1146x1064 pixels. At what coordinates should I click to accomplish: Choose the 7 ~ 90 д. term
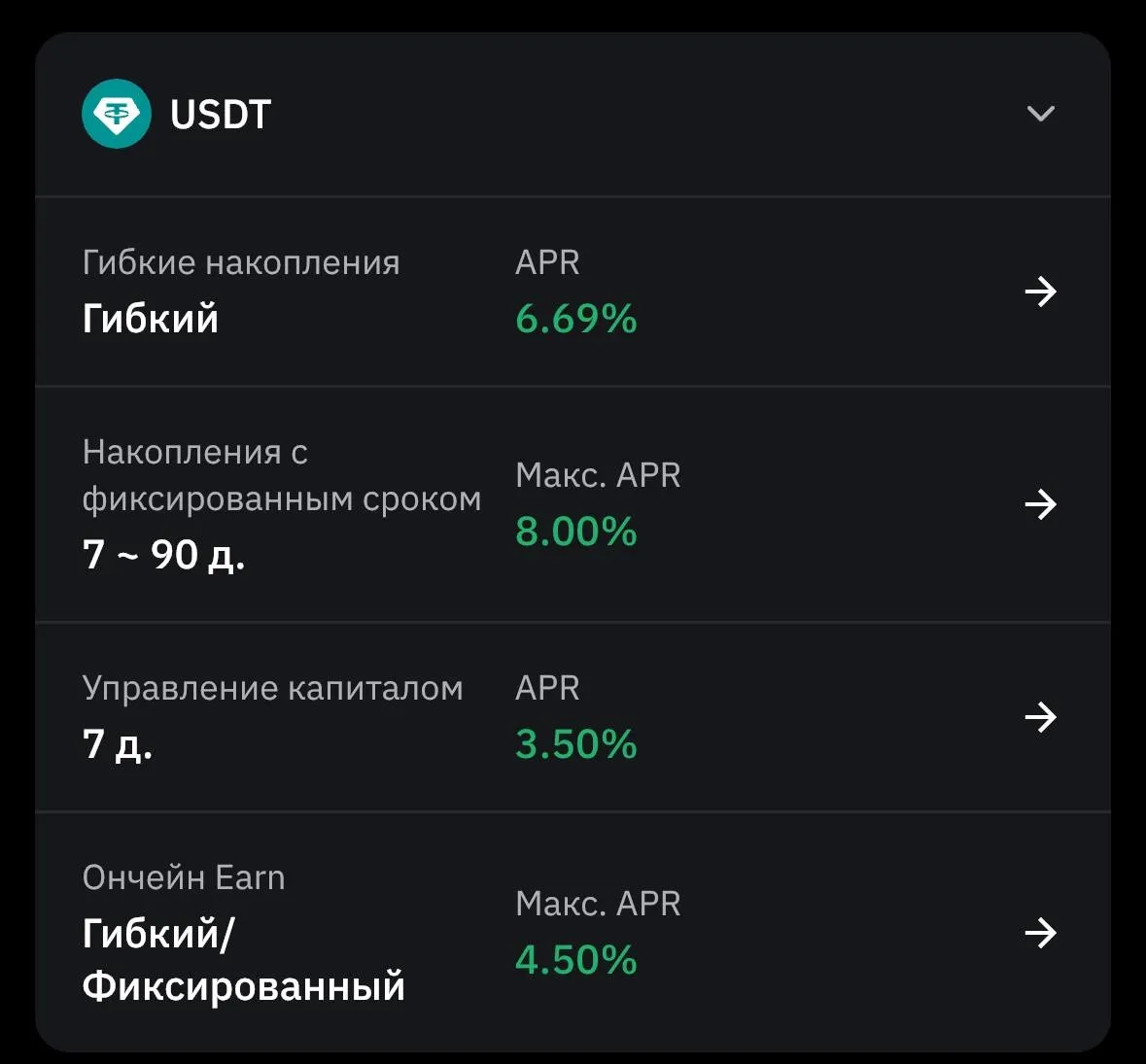163,555
